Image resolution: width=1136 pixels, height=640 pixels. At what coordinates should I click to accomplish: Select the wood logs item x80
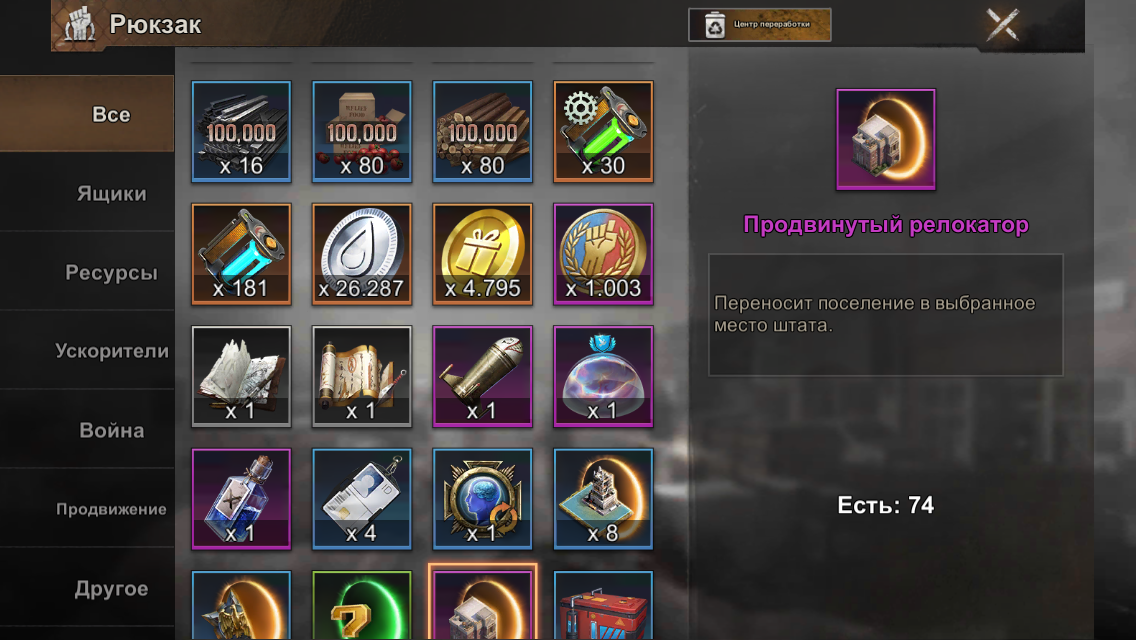(483, 131)
